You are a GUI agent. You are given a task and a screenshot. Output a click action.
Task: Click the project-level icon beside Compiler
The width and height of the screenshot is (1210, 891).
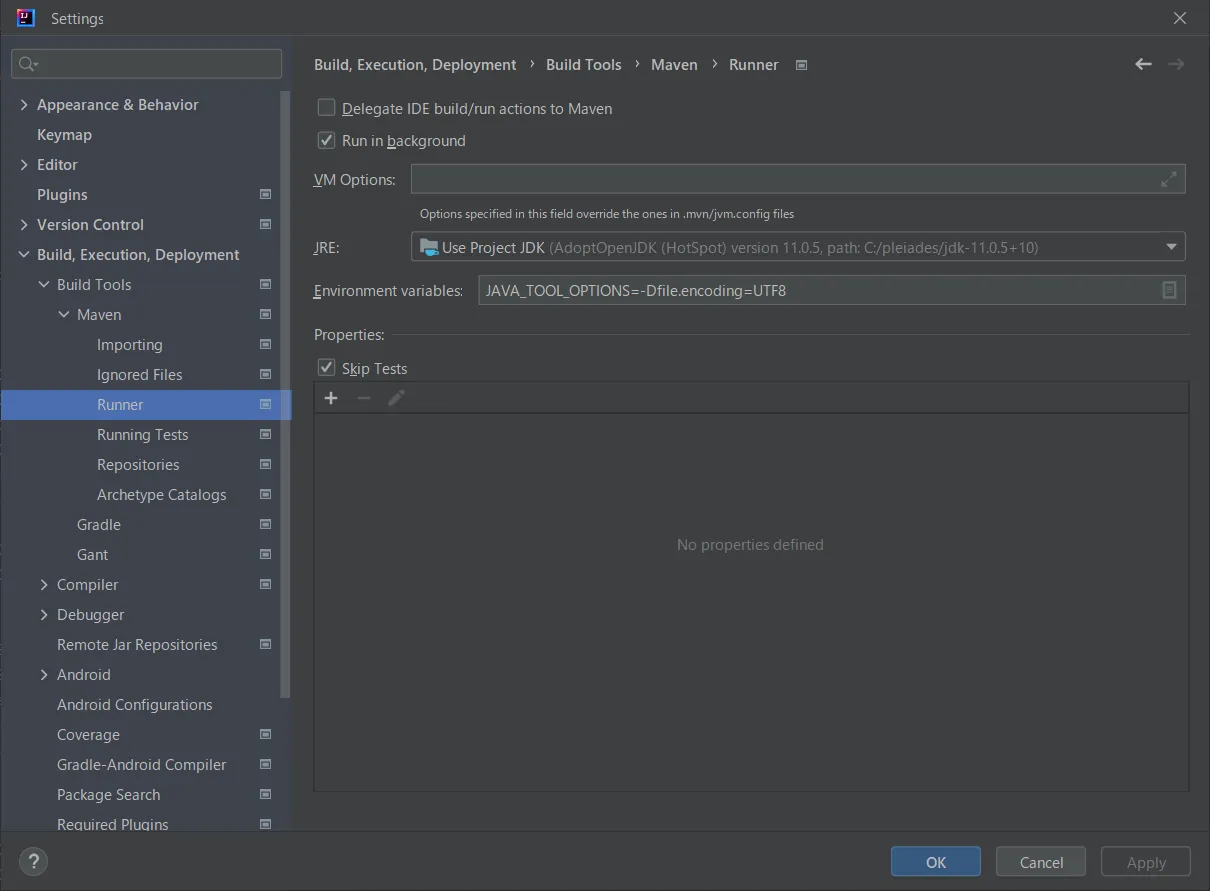(265, 584)
